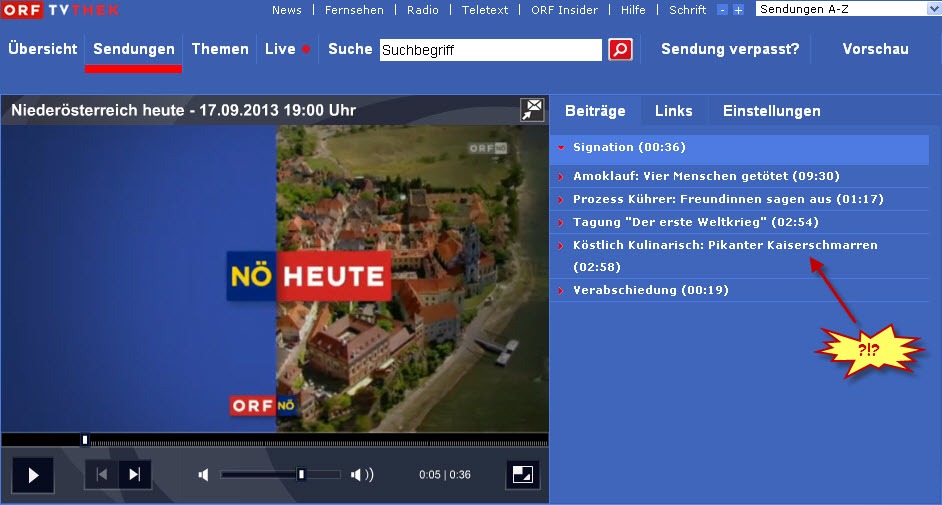Image resolution: width=942 pixels, height=505 pixels.
Task: Switch to the Beiträge tab
Action: 595,111
